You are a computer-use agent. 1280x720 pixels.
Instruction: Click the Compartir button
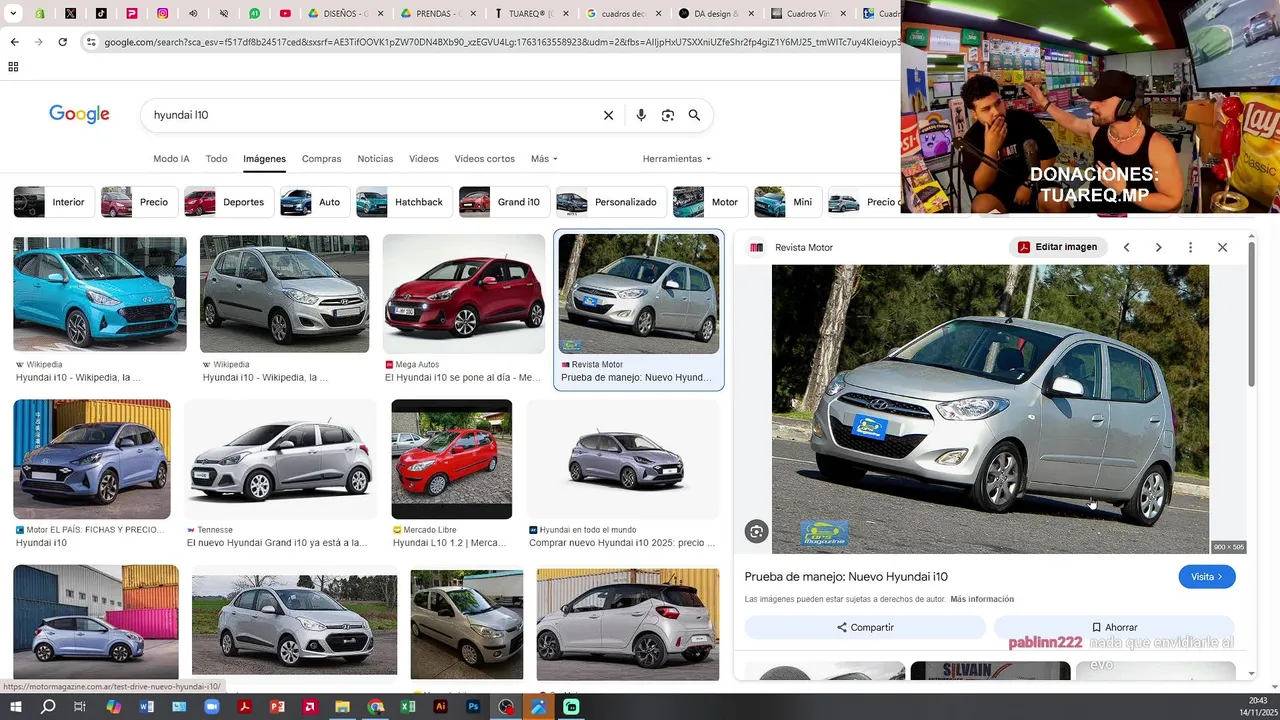point(865,627)
